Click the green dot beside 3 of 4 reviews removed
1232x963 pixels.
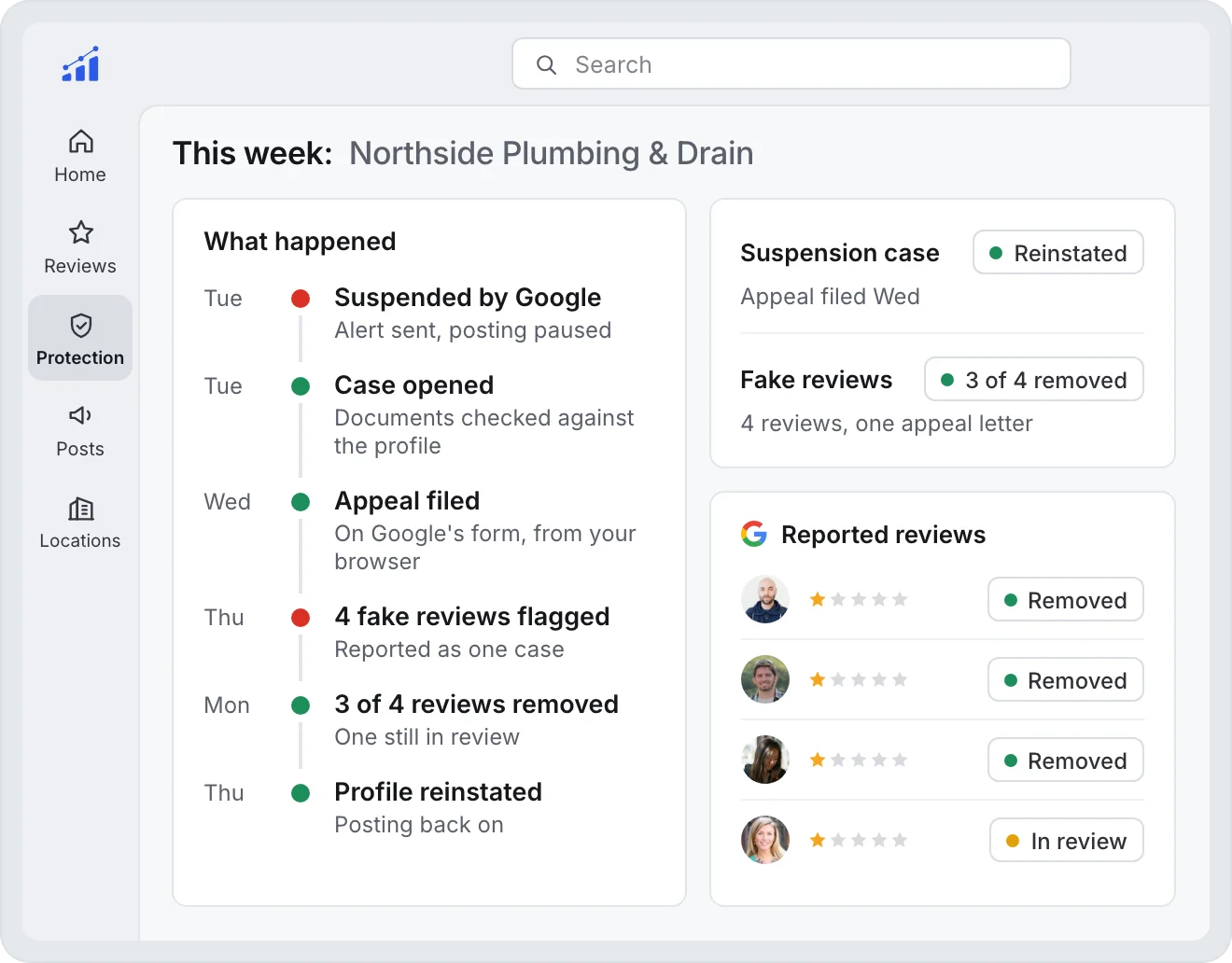301,705
